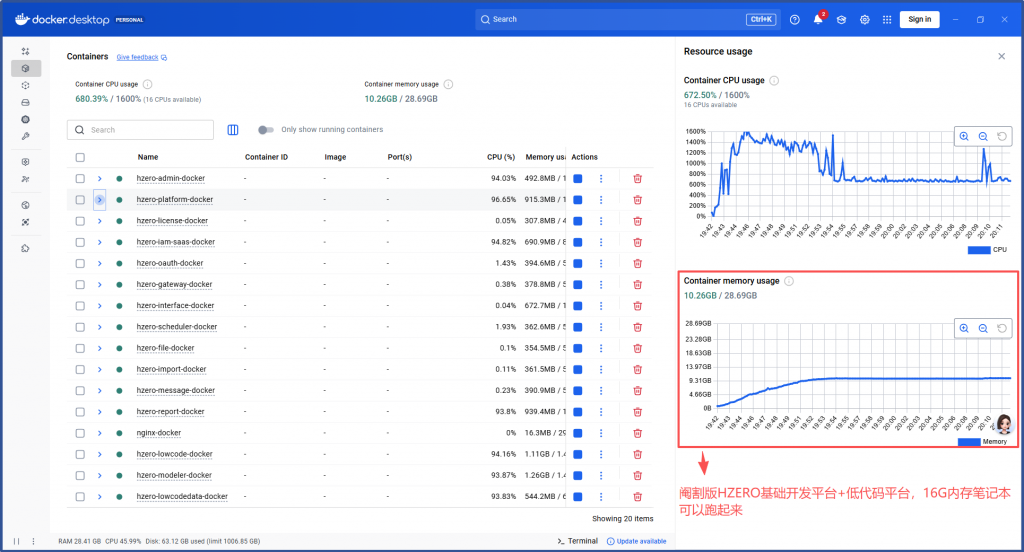Open Docker Desktop settings gear
The image size is (1024, 552).
point(865,19)
